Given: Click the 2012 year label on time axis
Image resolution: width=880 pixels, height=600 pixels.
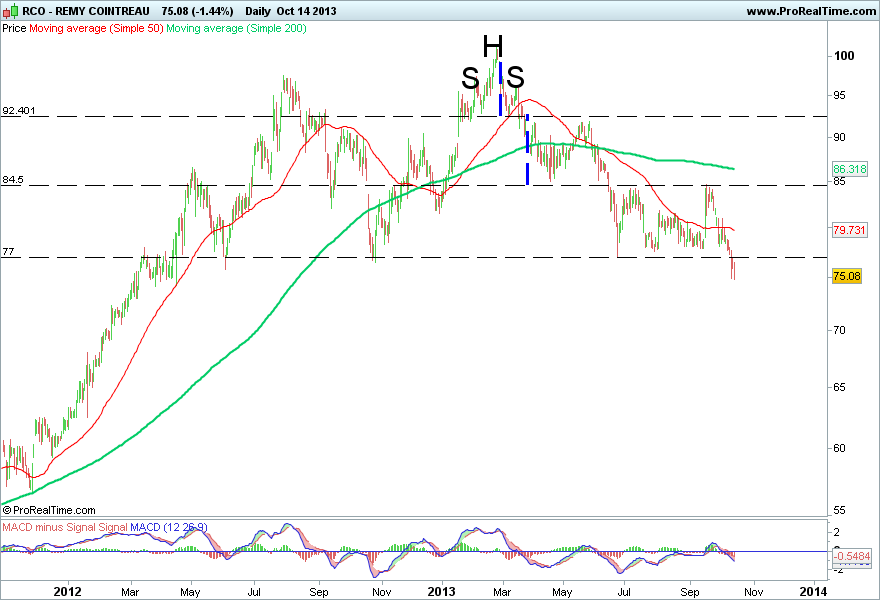Looking at the screenshot, I should (x=67, y=592).
